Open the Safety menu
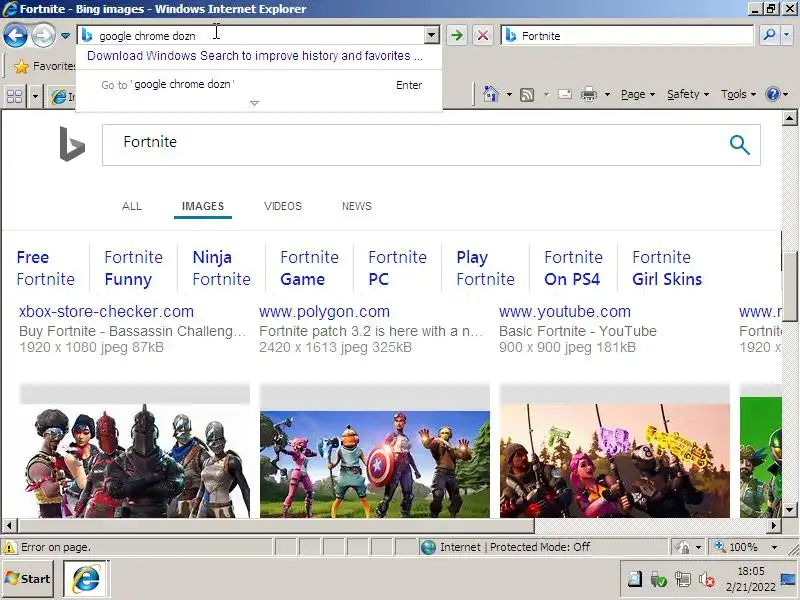800x600 pixels. click(688, 94)
